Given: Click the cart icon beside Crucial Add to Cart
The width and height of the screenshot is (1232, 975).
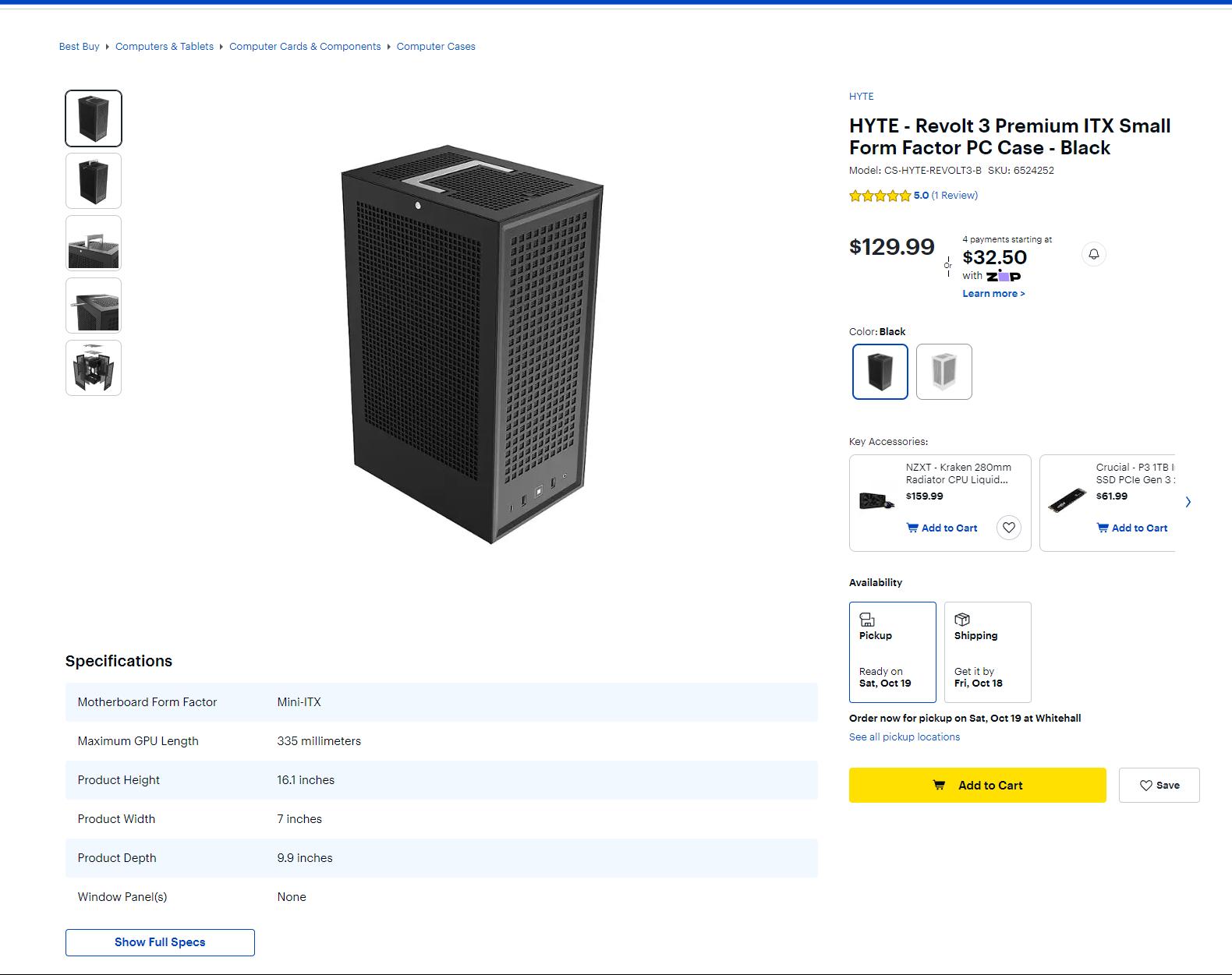Looking at the screenshot, I should tap(1103, 528).
